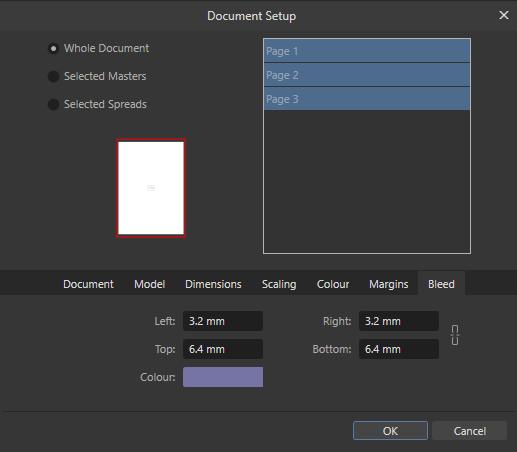517x452 pixels.
Task: Open the Model tab
Action: click(x=149, y=284)
